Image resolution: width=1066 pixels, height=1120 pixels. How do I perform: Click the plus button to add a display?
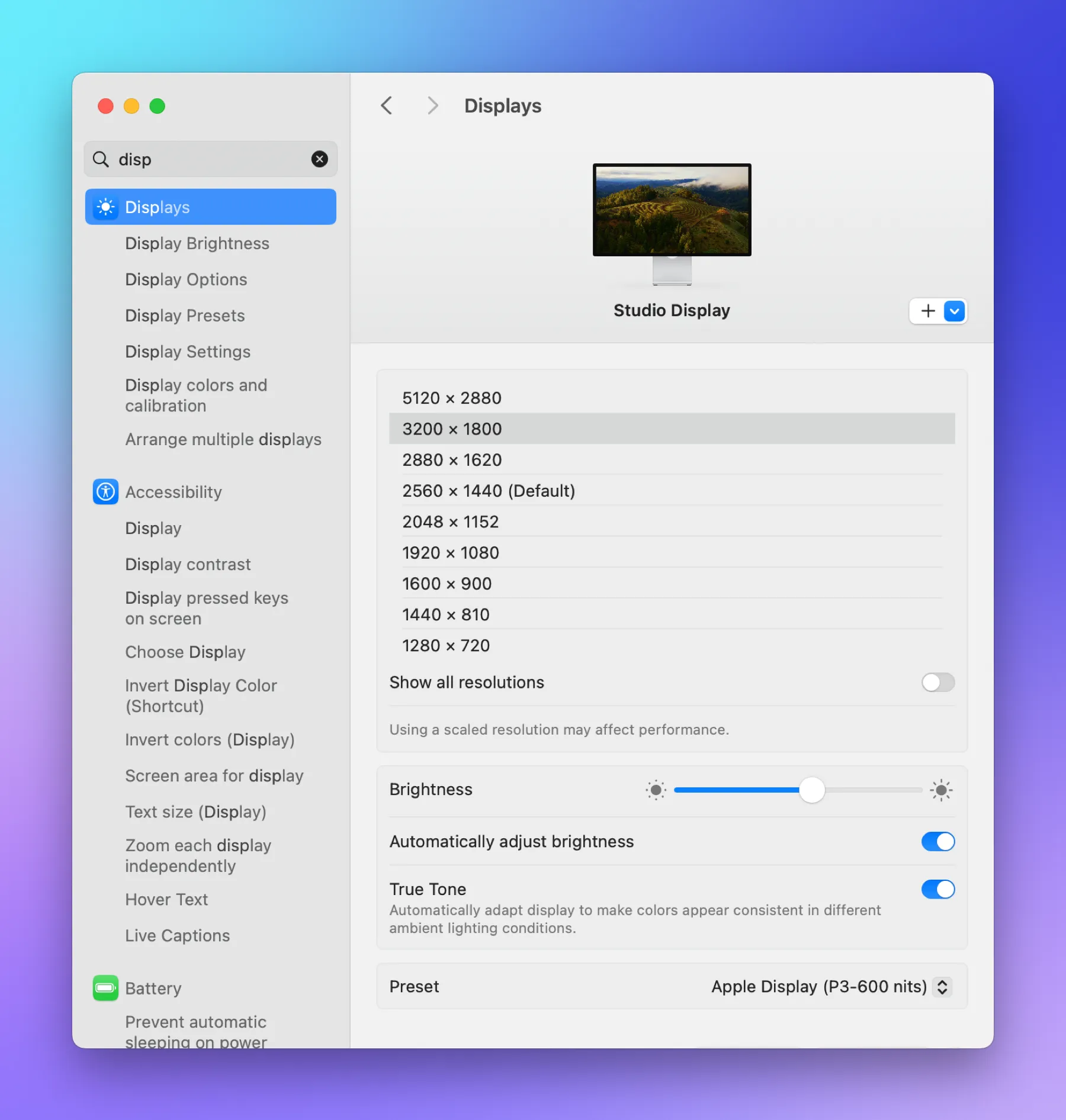click(x=926, y=310)
